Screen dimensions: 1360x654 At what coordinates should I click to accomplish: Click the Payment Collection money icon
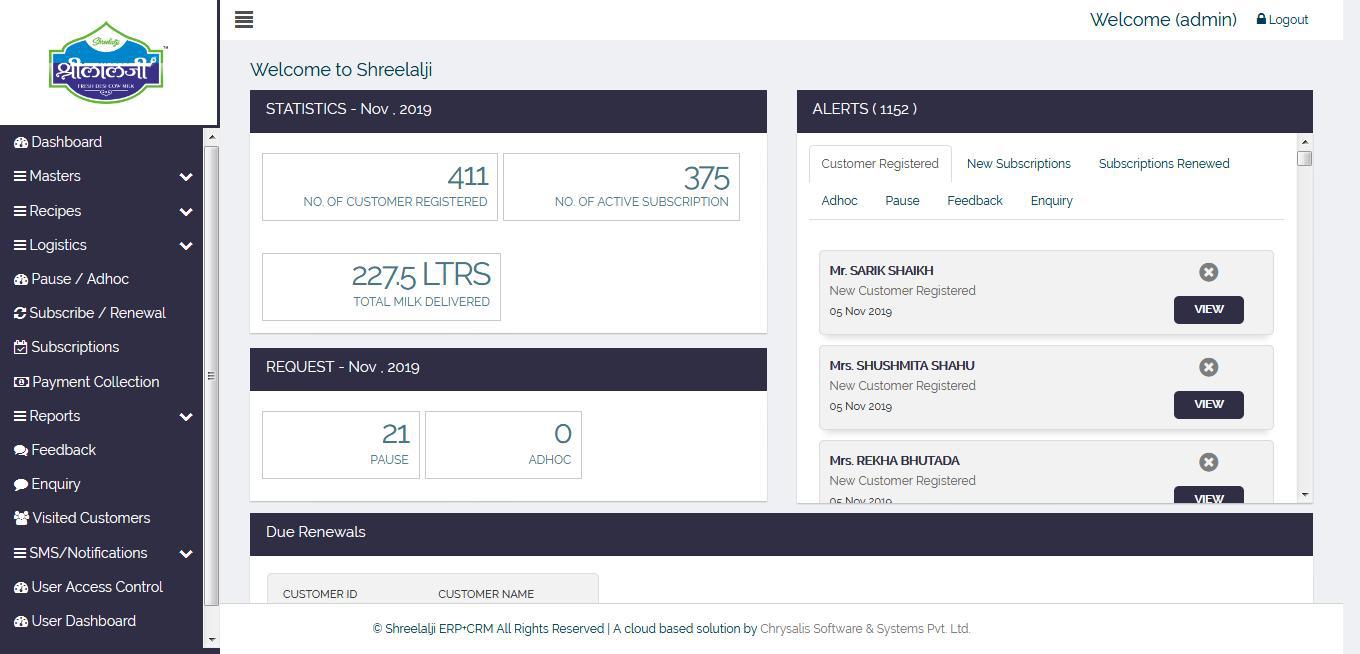click(x=21, y=382)
